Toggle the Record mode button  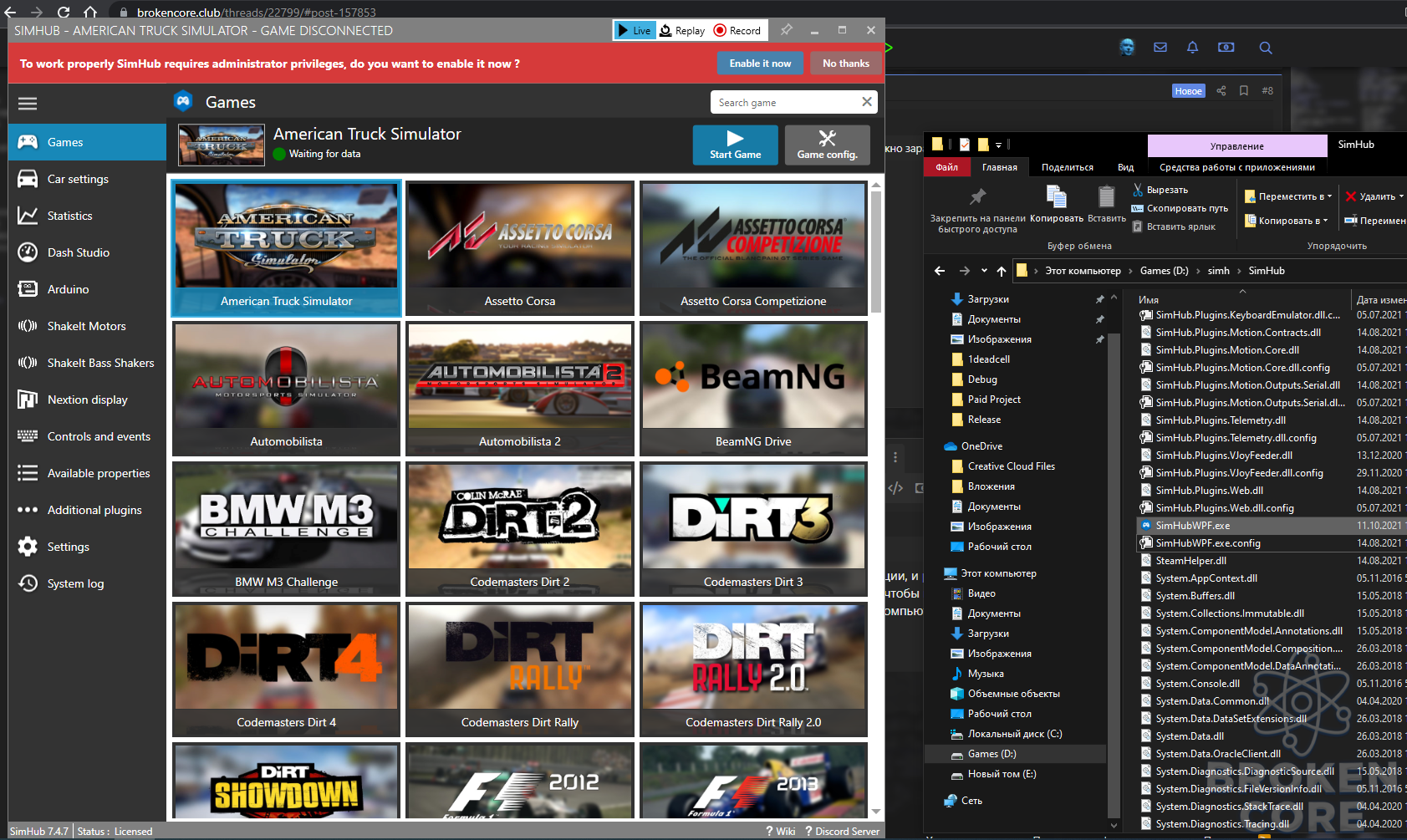pos(737,30)
